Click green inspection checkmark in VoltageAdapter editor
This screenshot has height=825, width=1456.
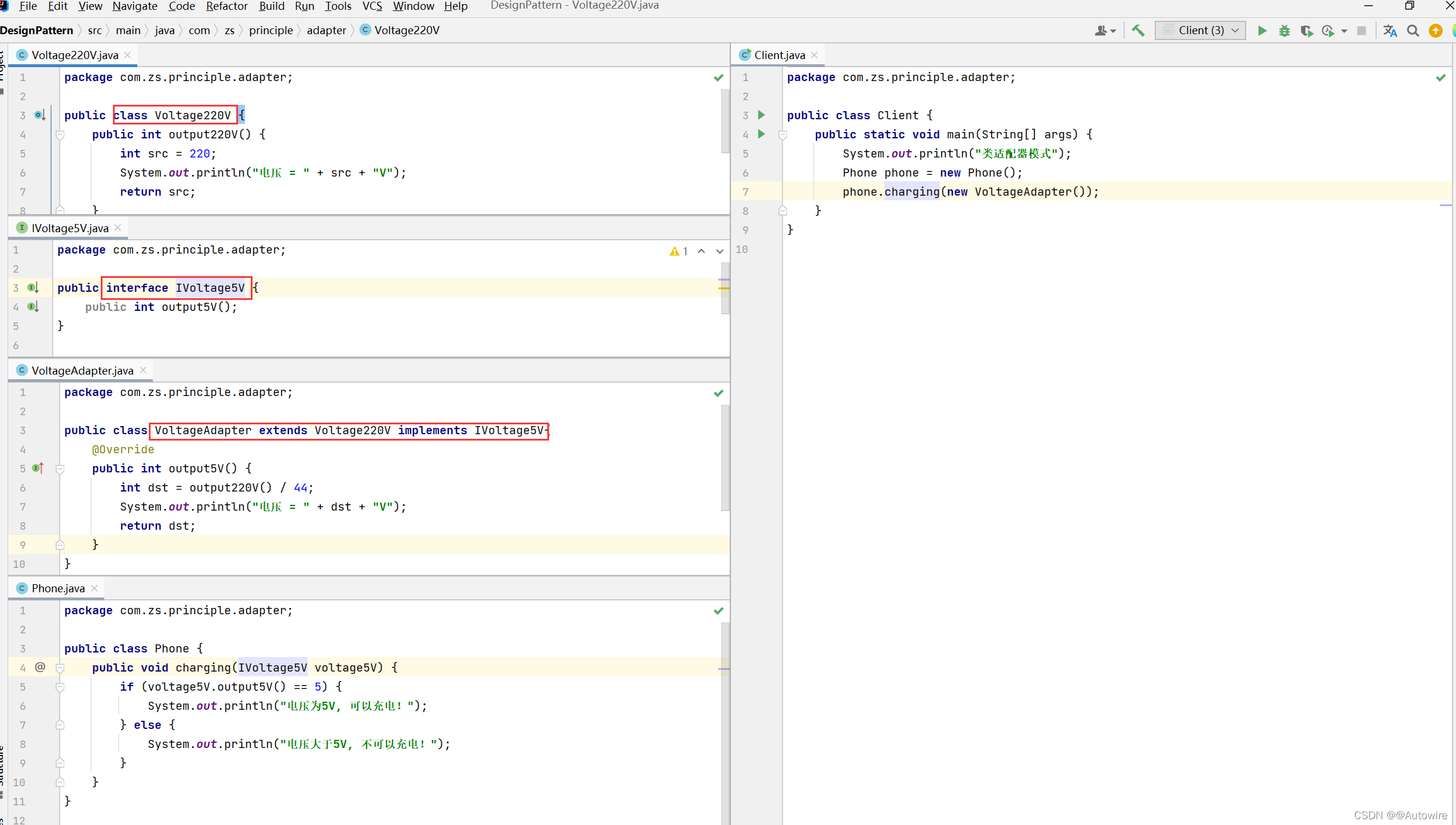pos(719,393)
